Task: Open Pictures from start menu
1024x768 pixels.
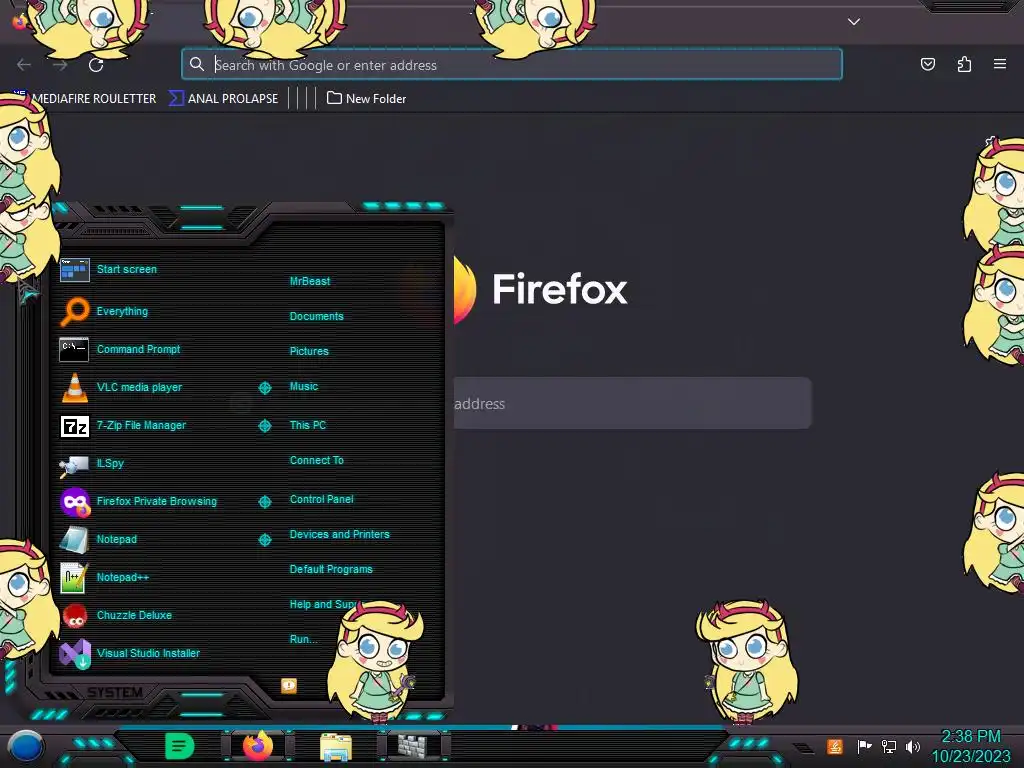Action: (309, 351)
